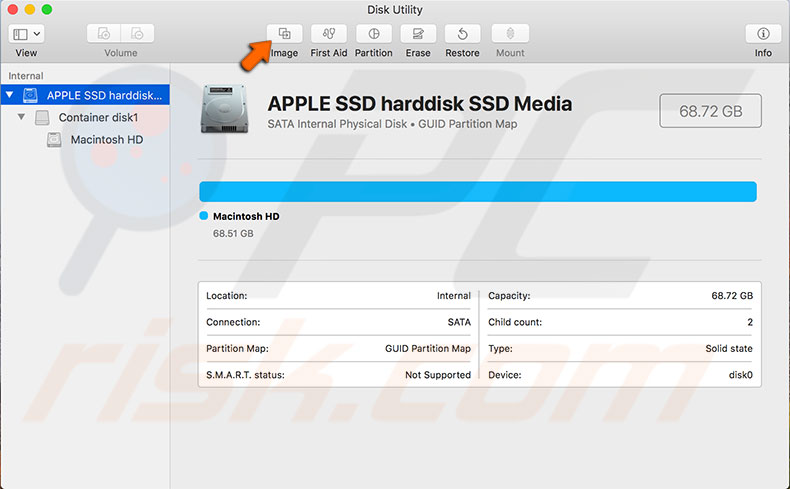Screen dimensions: 790x489
Task: Run First Aid on the disk
Action: [329, 34]
